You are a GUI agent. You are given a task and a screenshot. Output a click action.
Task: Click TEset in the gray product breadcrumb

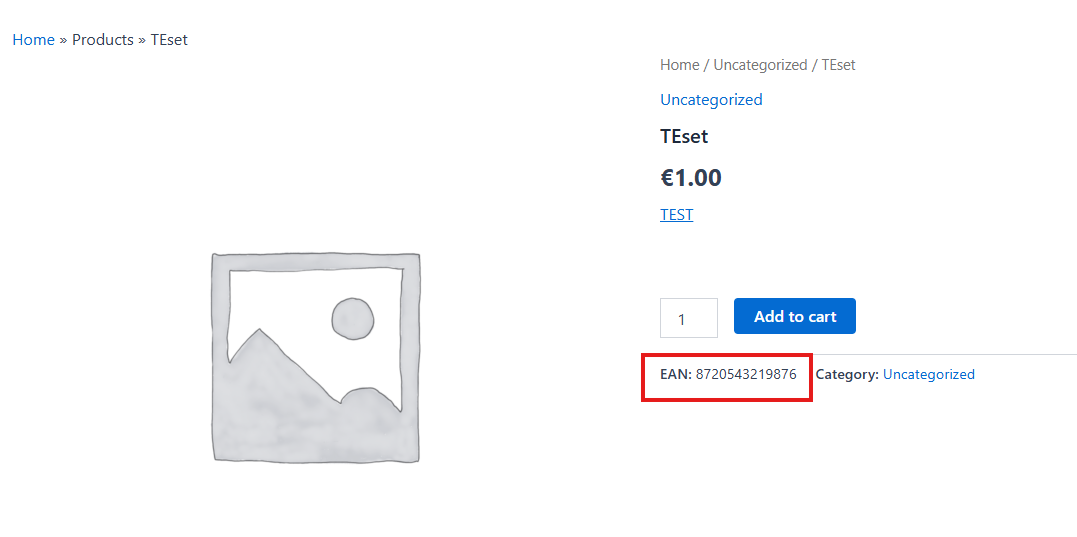(838, 65)
